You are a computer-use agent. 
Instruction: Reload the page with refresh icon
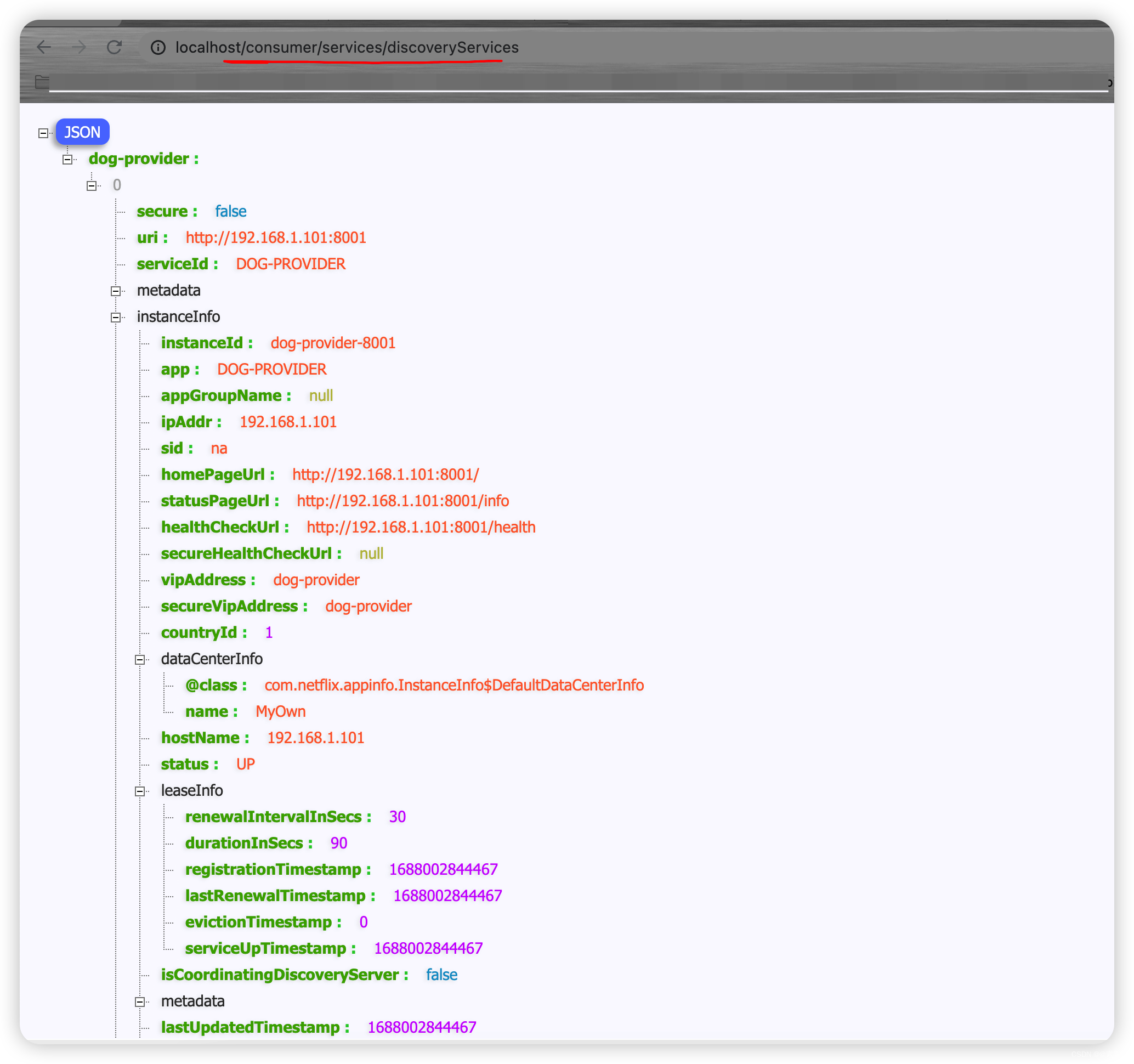click(x=114, y=47)
